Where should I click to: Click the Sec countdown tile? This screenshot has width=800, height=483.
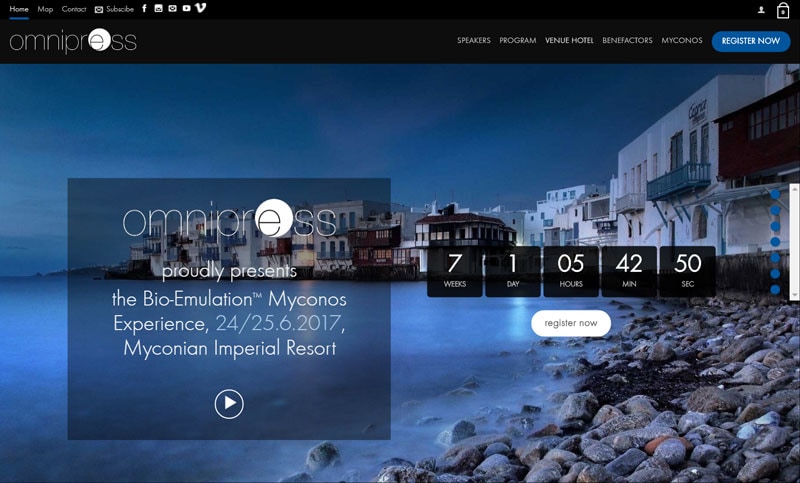click(687, 271)
